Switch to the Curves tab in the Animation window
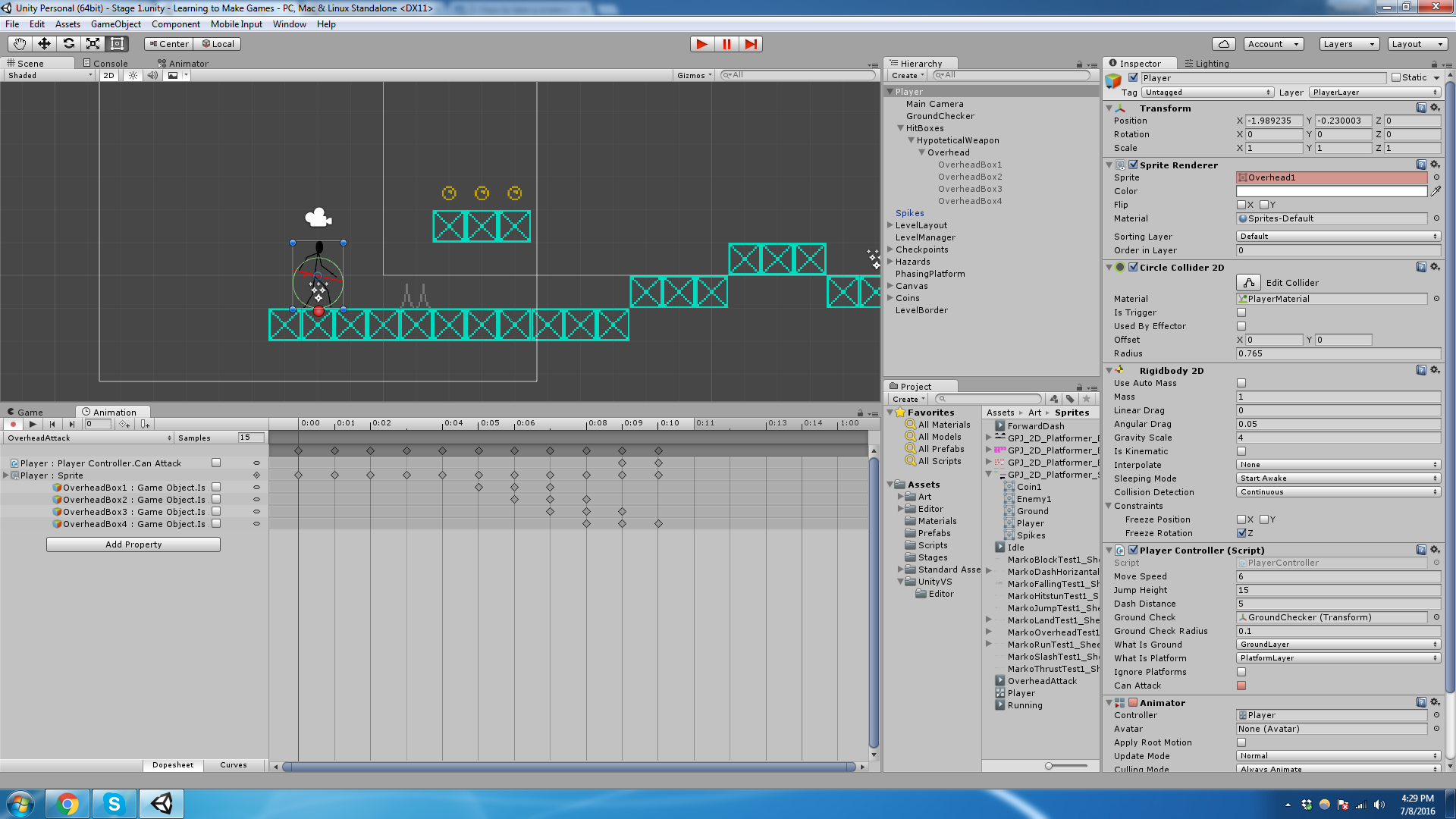The width and height of the screenshot is (1456, 819). [234, 765]
